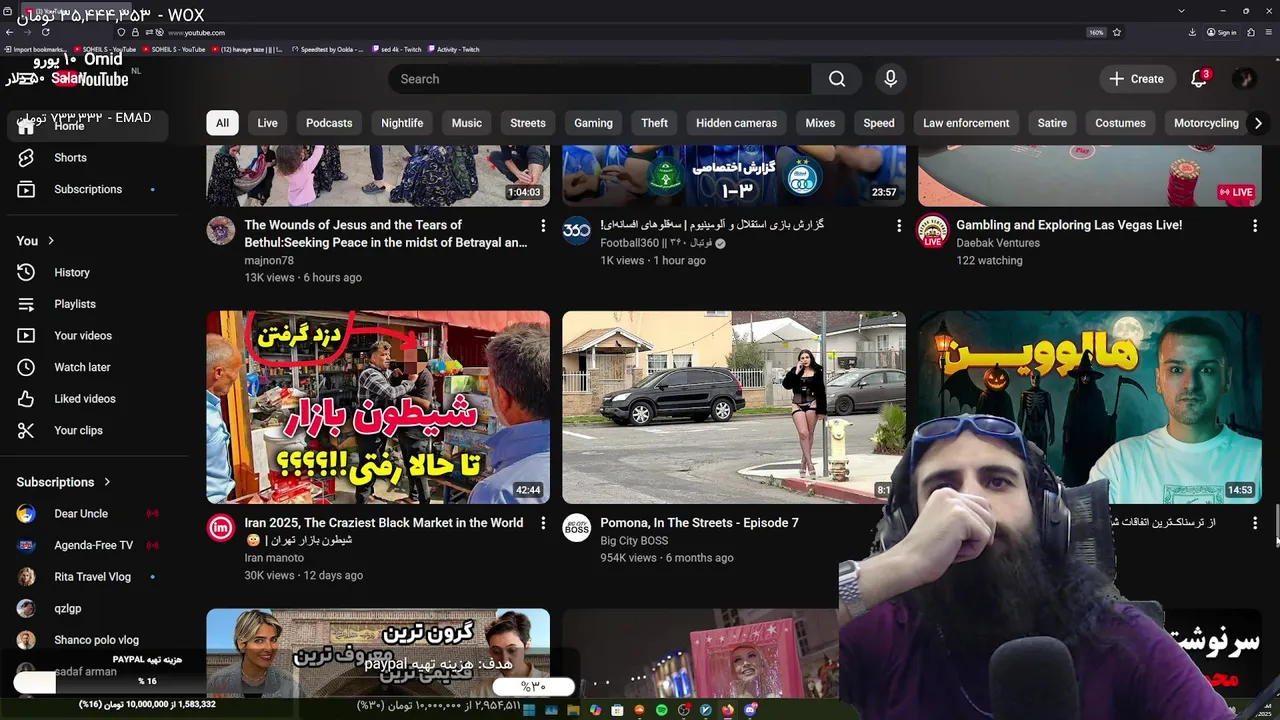
Task: Open Shanco polo vlog subscription
Action: tap(94, 640)
